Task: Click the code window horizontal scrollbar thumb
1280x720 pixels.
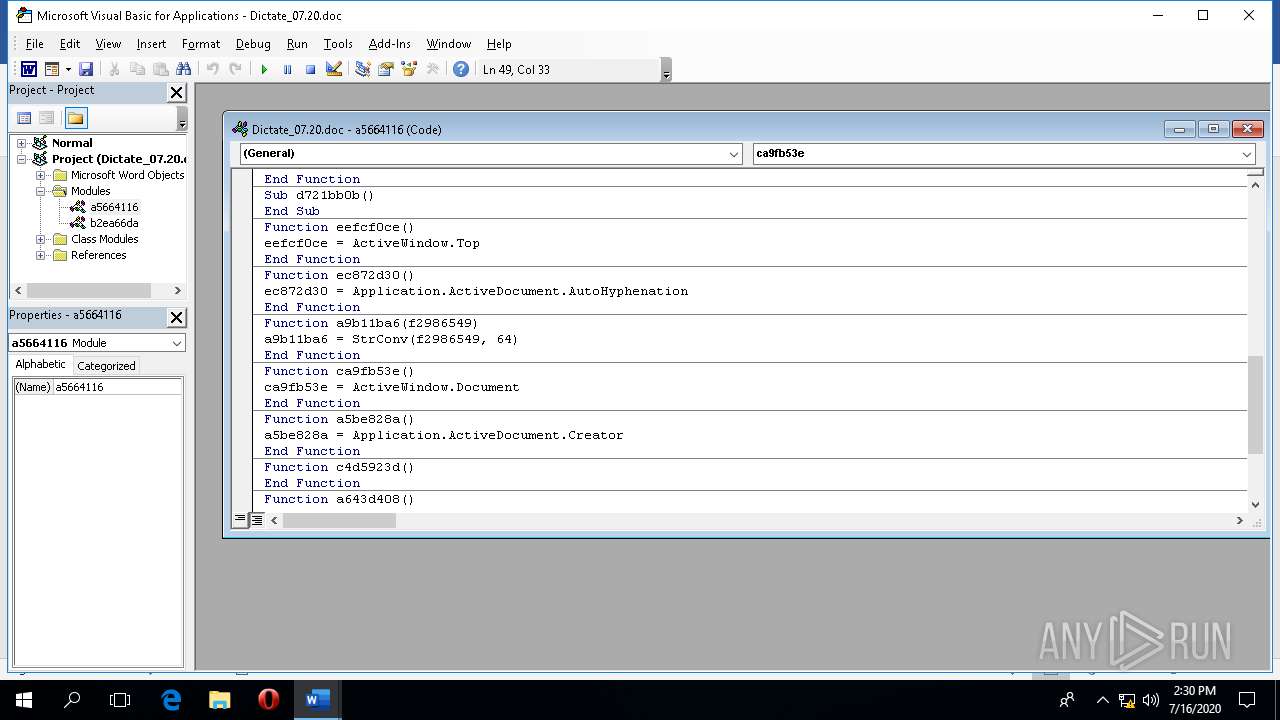Action: [339, 520]
